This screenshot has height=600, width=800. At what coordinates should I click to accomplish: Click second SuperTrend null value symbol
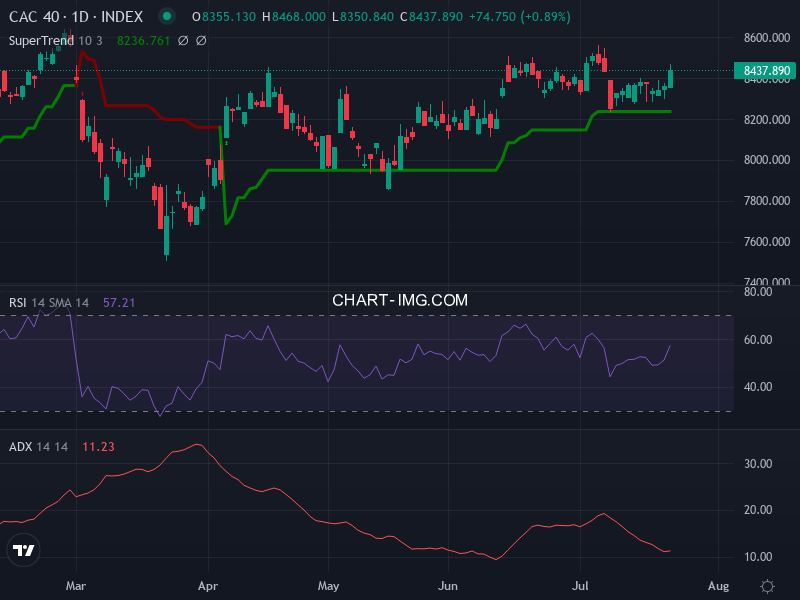(201, 41)
